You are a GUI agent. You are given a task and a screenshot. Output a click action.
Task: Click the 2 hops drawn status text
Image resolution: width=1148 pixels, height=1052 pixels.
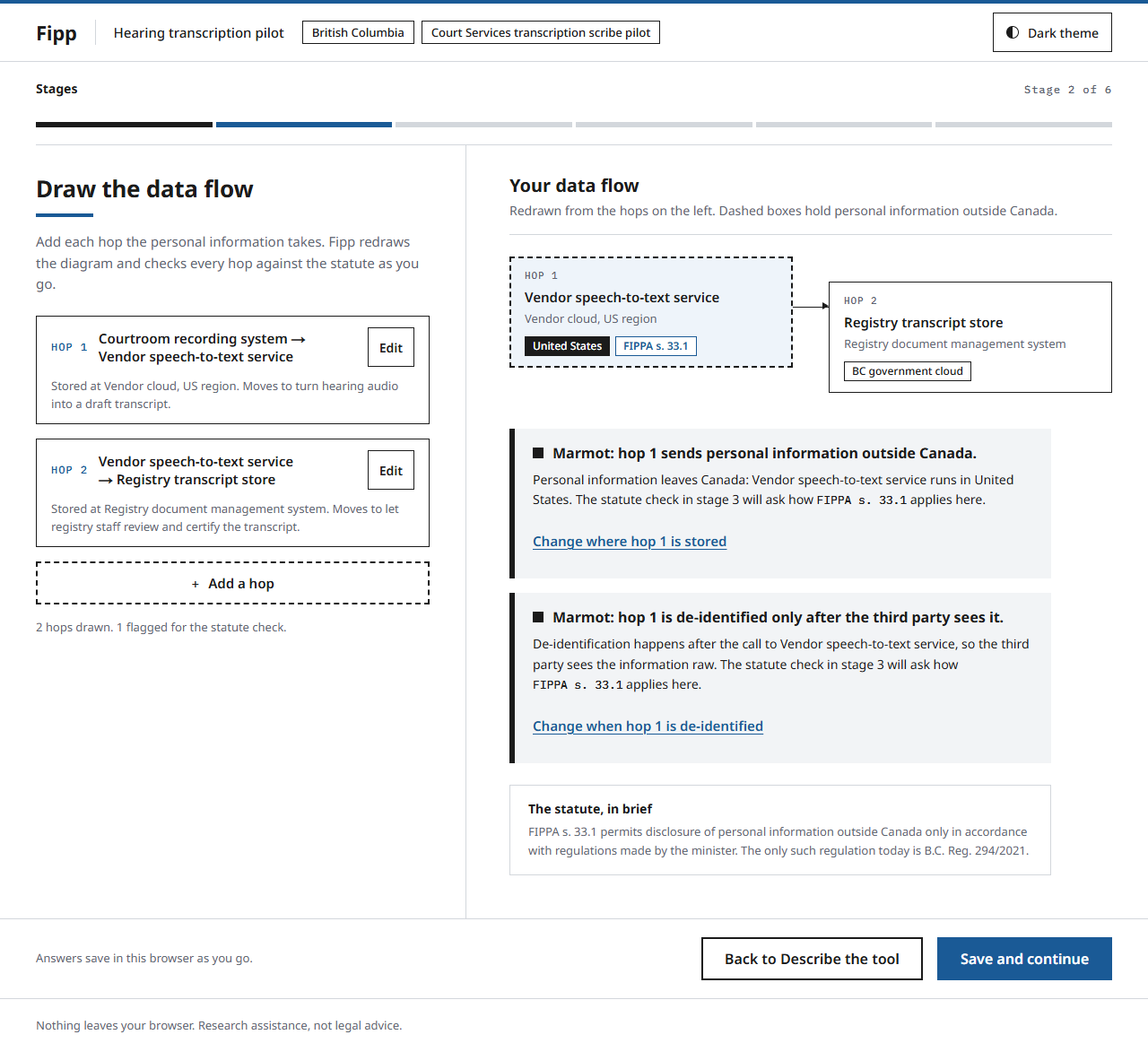click(161, 628)
